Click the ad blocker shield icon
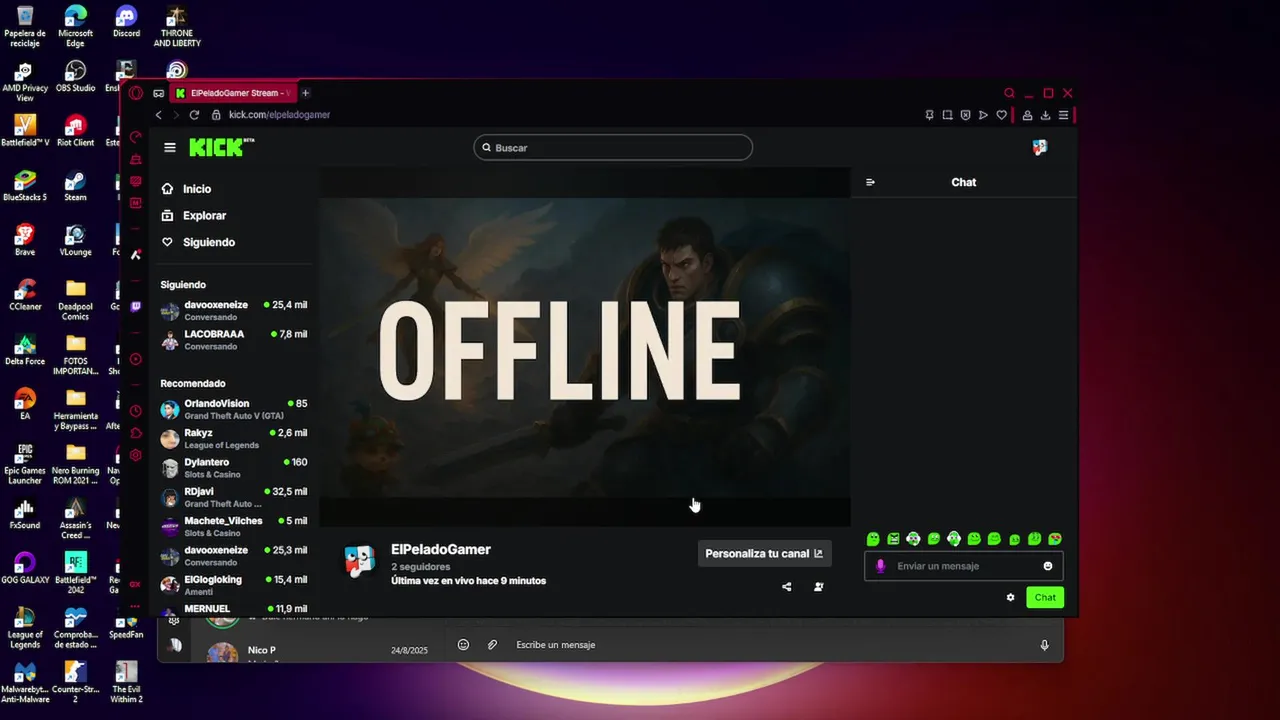 pyautogui.click(x=966, y=115)
